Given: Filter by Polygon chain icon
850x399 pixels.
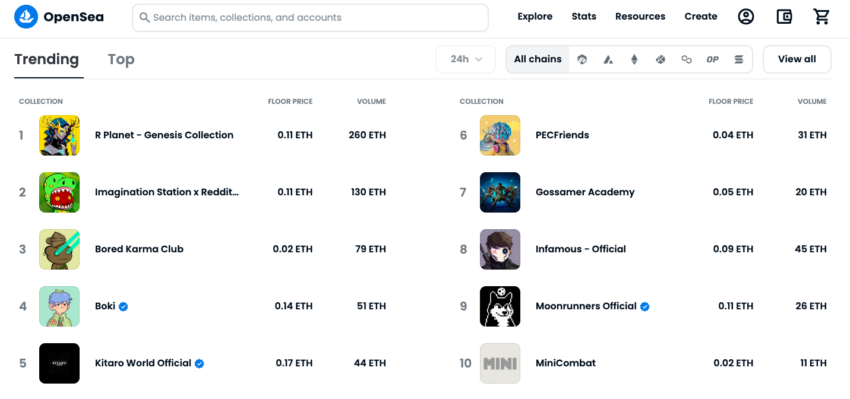Looking at the screenshot, I should click(x=686, y=60).
